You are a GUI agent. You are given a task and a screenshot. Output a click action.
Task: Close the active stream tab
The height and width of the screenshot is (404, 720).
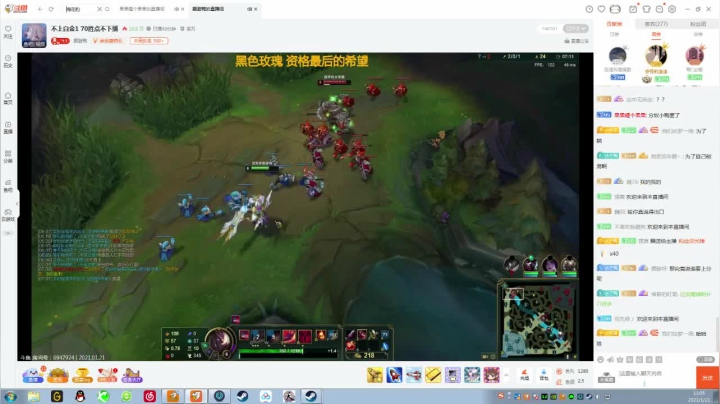coord(256,9)
